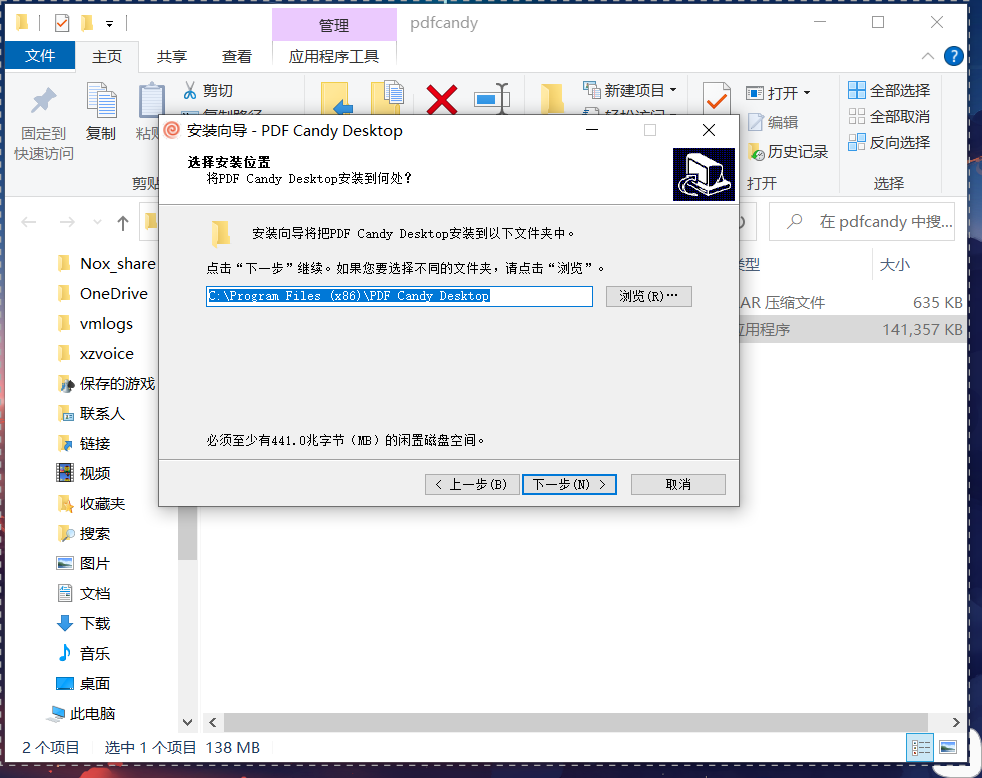982x778 pixels.
Task: Open 图片 in the navigation pane
Action: point(84,564)
